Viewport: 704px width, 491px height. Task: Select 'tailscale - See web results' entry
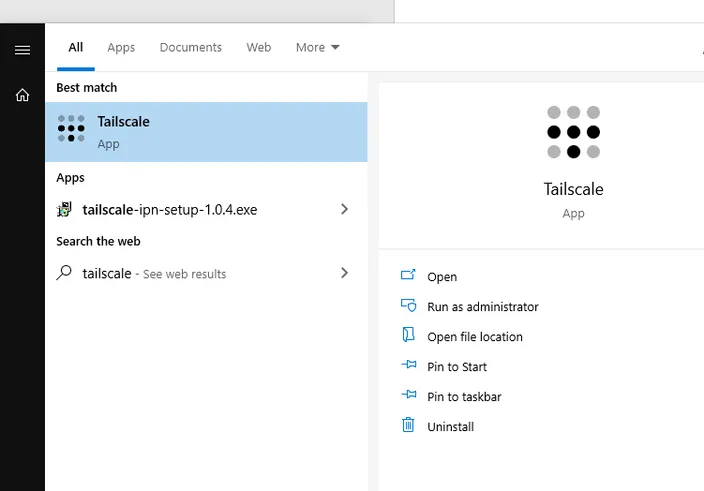tap(207, 273)
